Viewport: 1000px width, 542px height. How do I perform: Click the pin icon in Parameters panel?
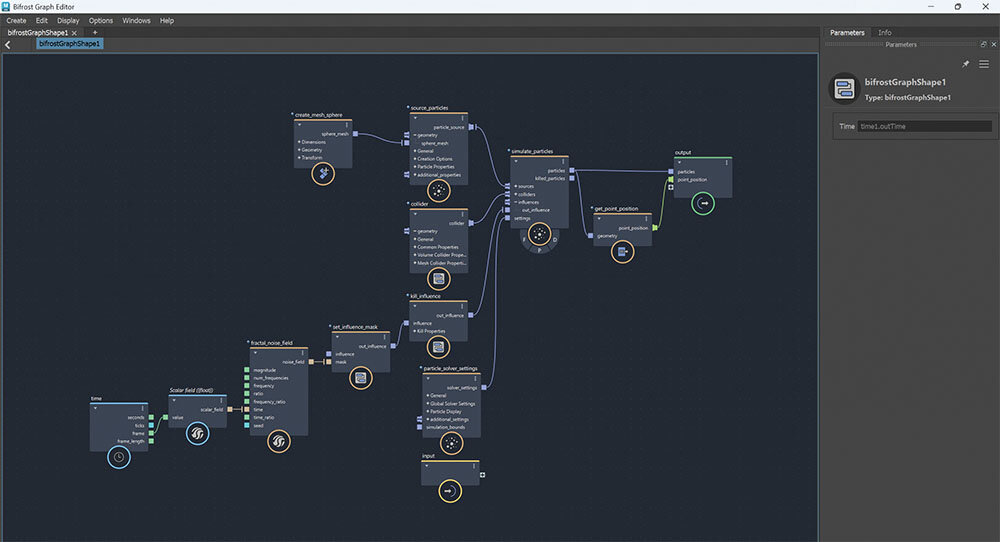click(966, 64)
